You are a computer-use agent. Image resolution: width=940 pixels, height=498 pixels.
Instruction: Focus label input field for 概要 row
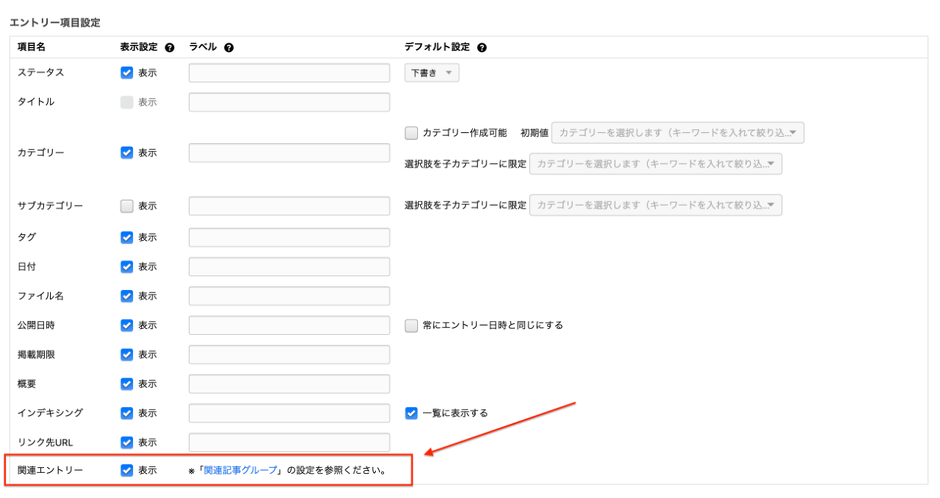tap(289, 384)
